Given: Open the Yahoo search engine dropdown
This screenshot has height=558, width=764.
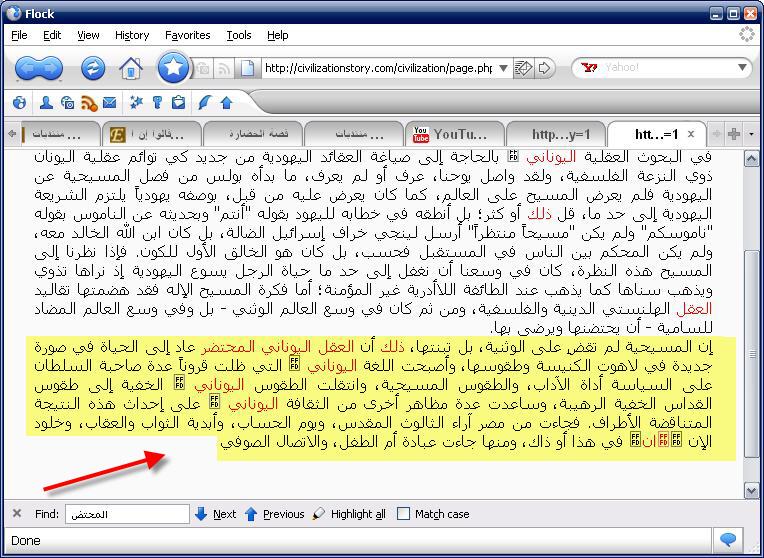Looking at the screenshot, I should [x=742, y=68].
